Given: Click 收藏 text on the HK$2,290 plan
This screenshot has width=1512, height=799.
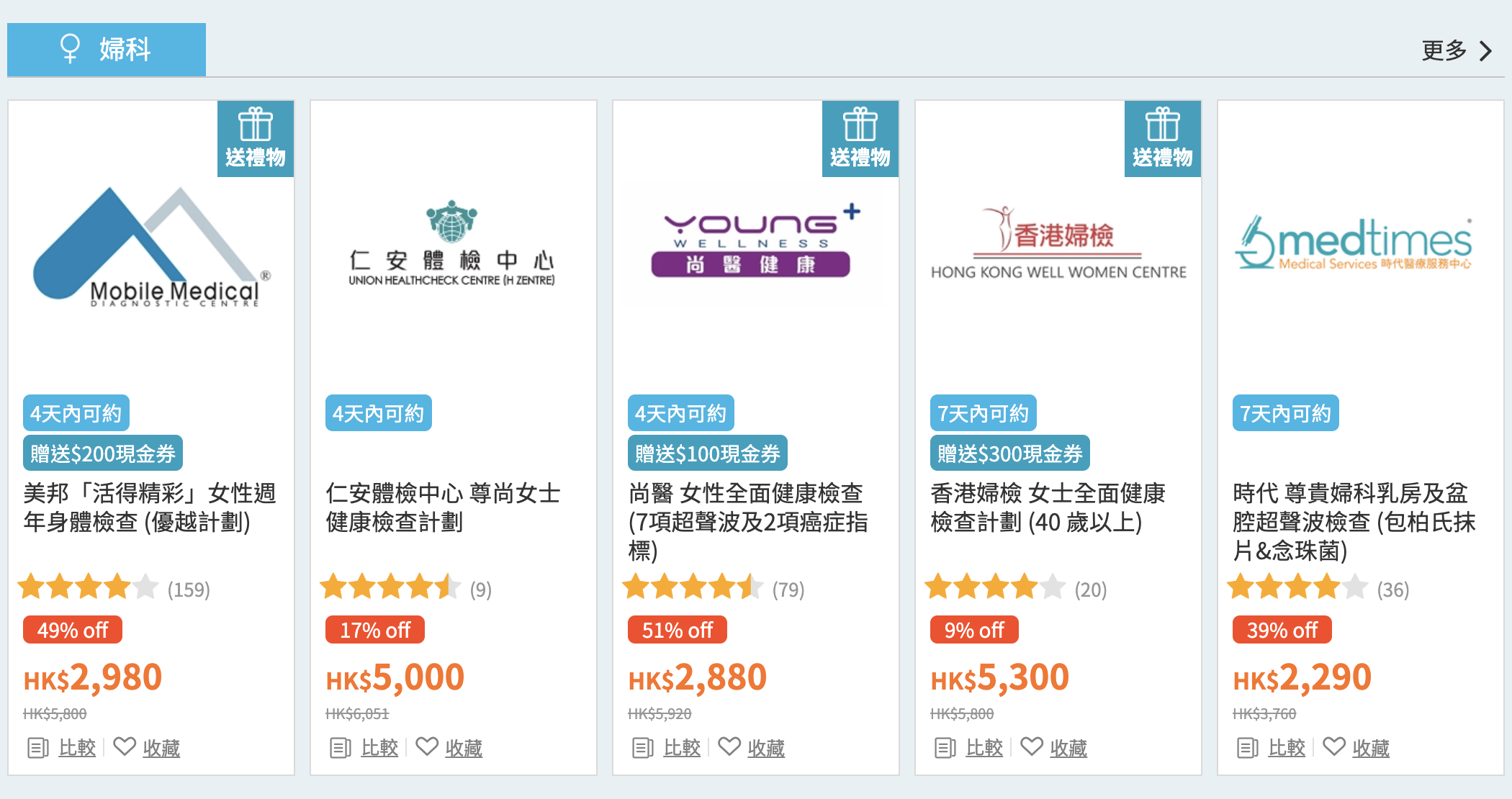Looking at the screenshot, I should (x=1371, y=748).
